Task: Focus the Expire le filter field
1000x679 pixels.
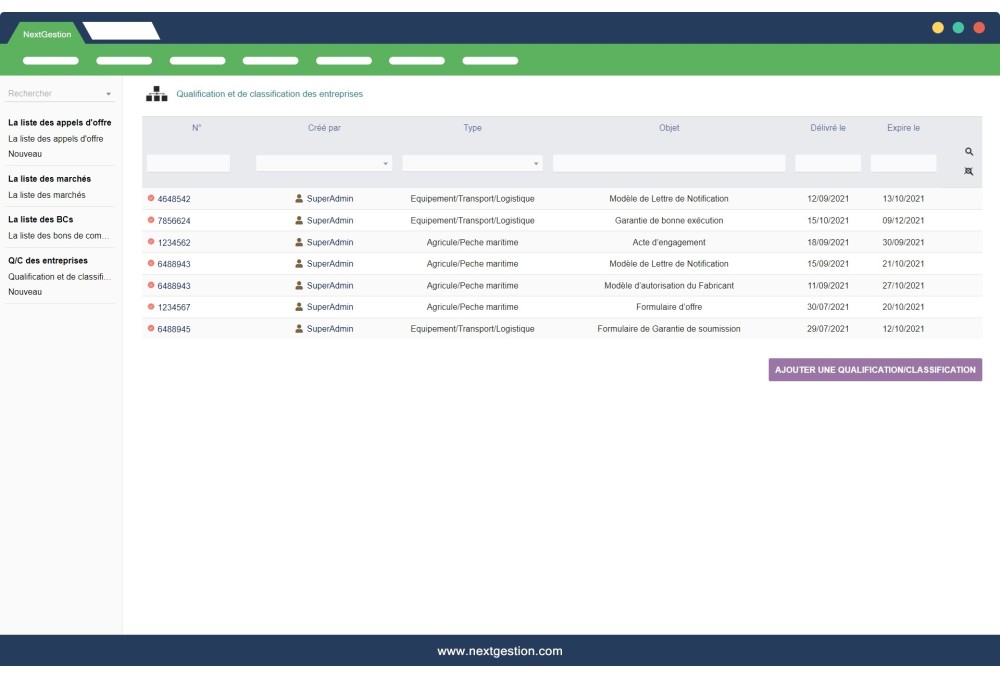Action: tap(903, 163)
